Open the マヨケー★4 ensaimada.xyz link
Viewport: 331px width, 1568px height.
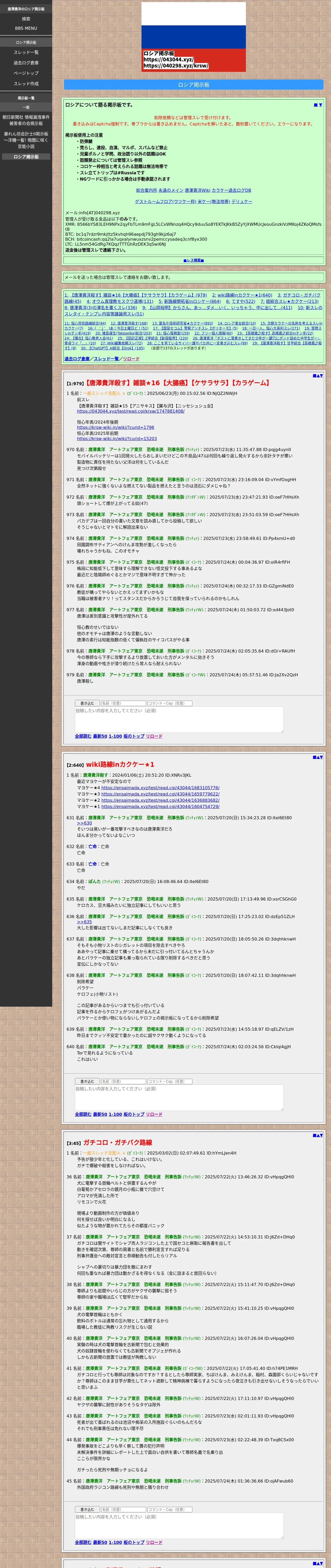(x=160, y=788)
